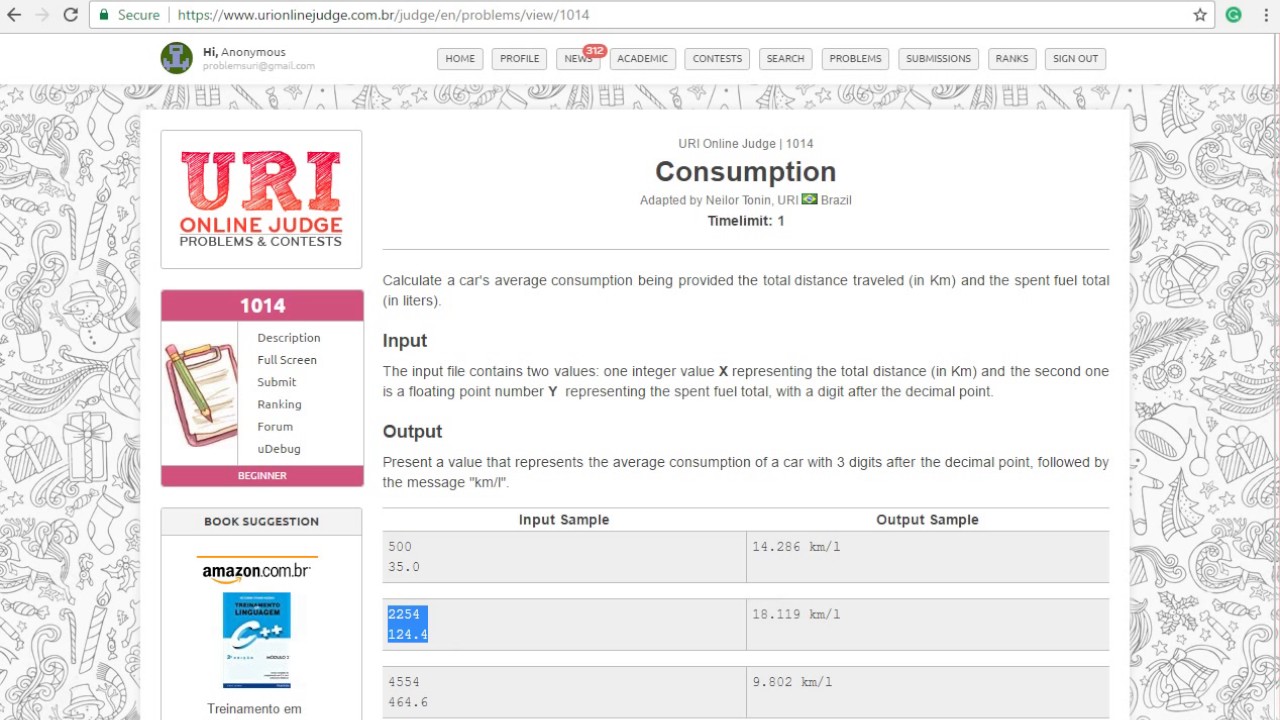Click the amazon.com.br logo
1280x720 pixels.
pos(257,570)
